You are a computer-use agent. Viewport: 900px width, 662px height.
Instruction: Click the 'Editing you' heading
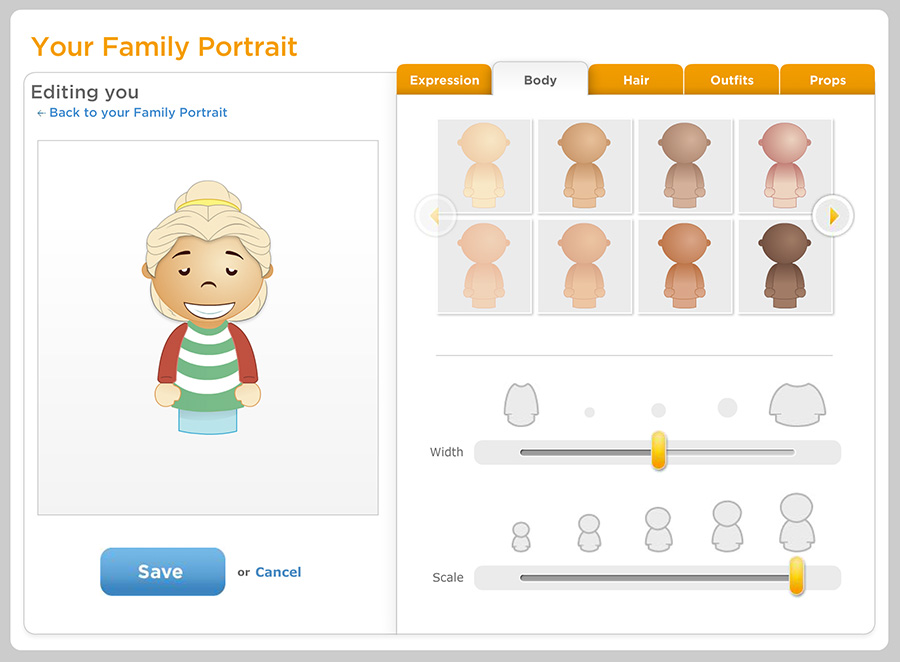(x=85, y=92)
